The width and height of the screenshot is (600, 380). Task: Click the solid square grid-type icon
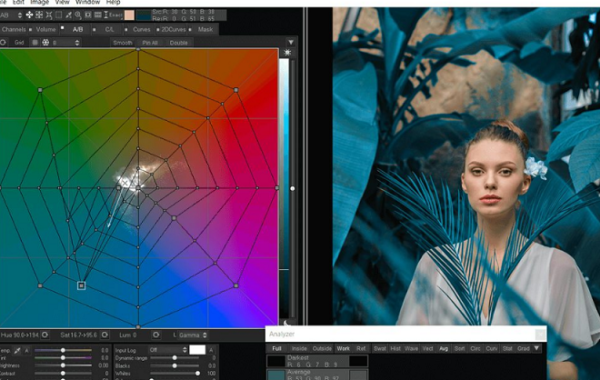click(x=35, y=42)
